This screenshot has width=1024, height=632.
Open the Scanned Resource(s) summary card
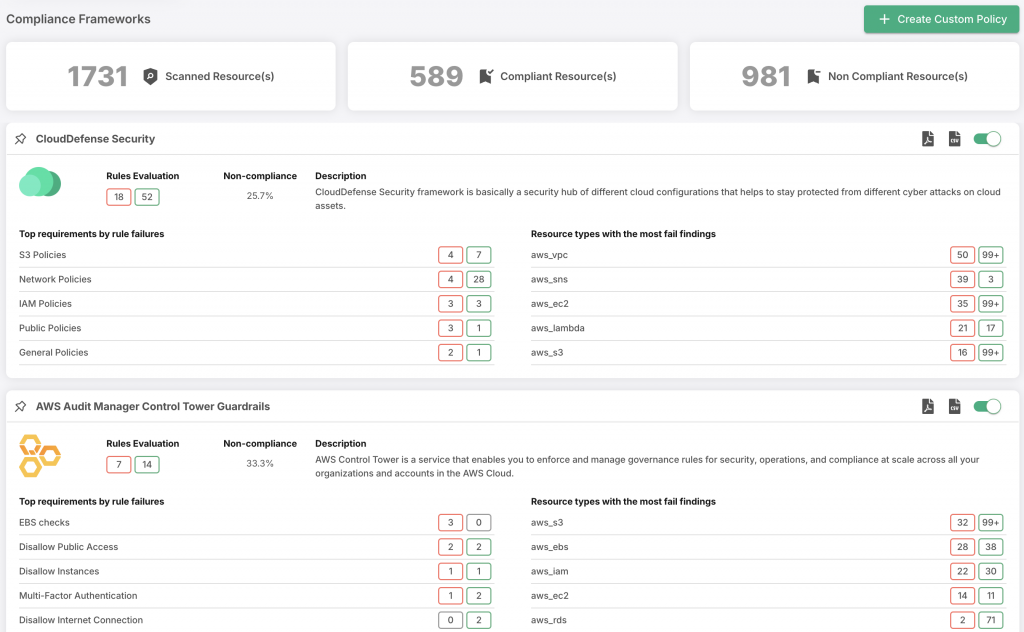point(170,76)
